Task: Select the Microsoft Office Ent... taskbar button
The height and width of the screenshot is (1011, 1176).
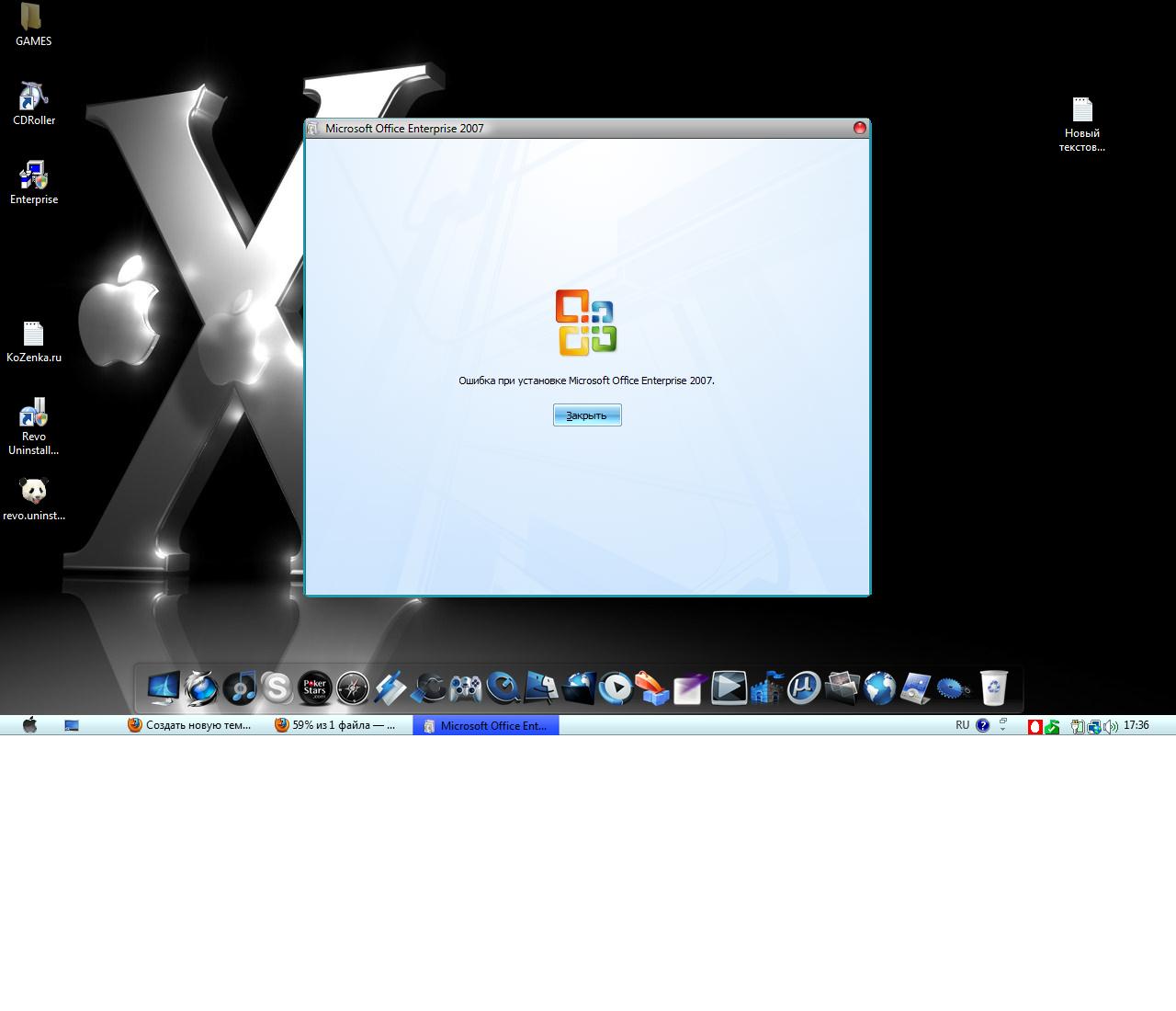Action: [x=485, y=725]
